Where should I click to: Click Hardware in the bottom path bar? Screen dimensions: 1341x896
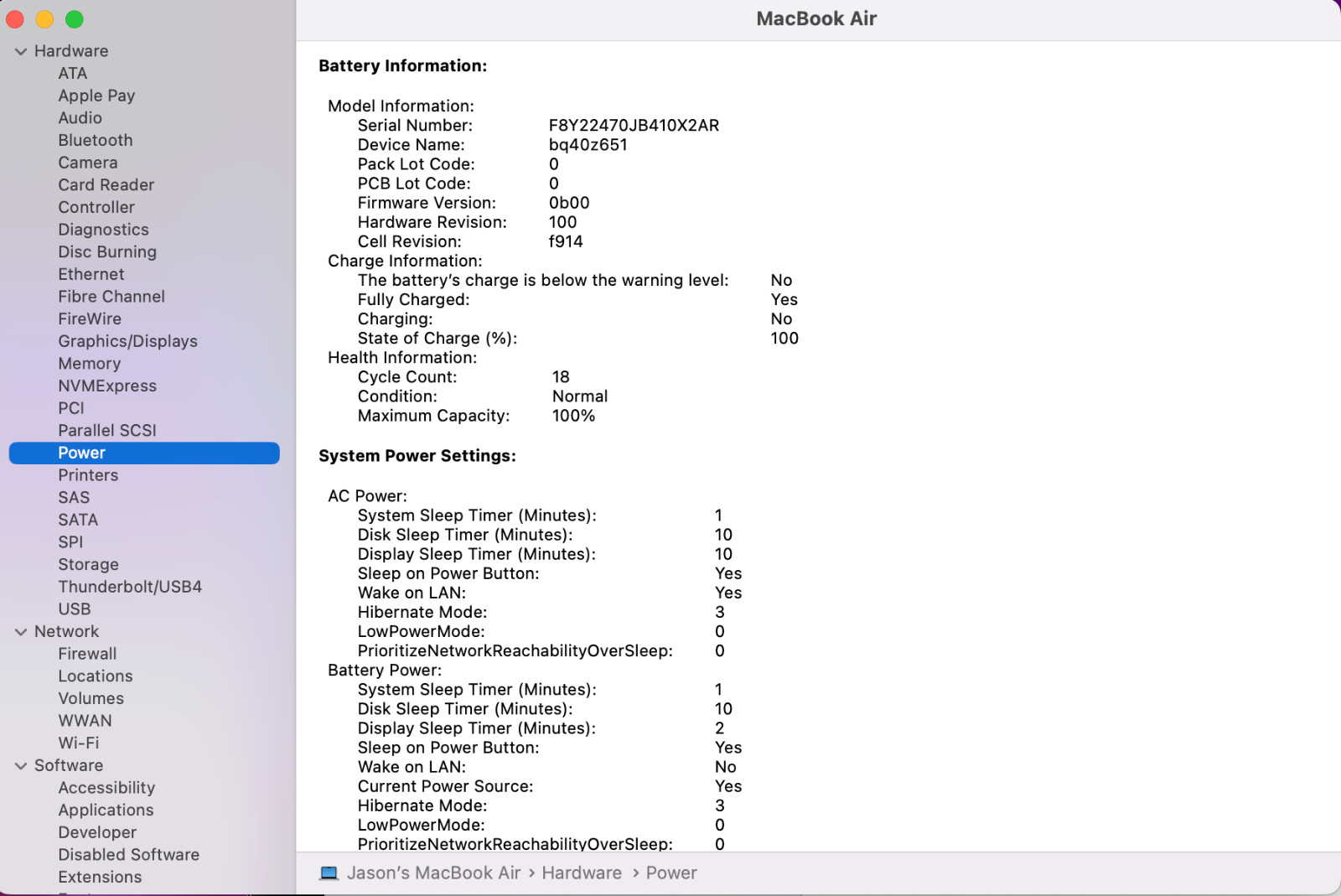point(581,873)
